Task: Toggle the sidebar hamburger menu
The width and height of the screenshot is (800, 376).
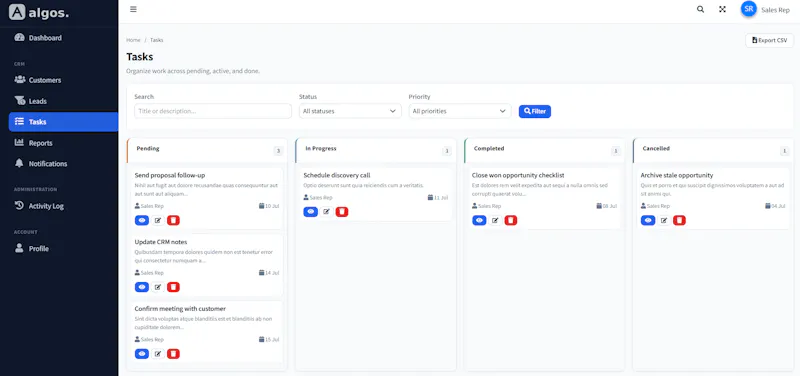Action: (133, 9)
